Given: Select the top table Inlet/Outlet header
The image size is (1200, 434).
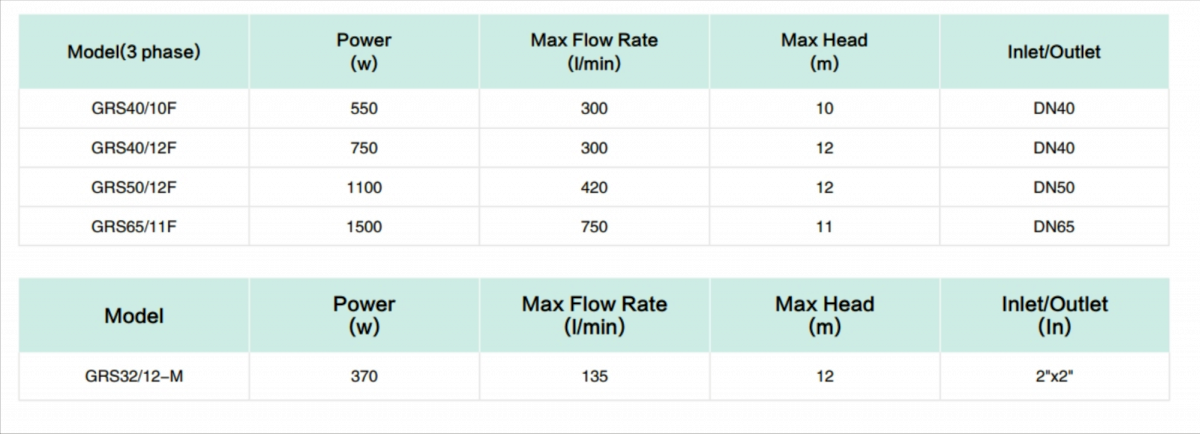Looking at the screenshot, I should [x=1053, y=52].
